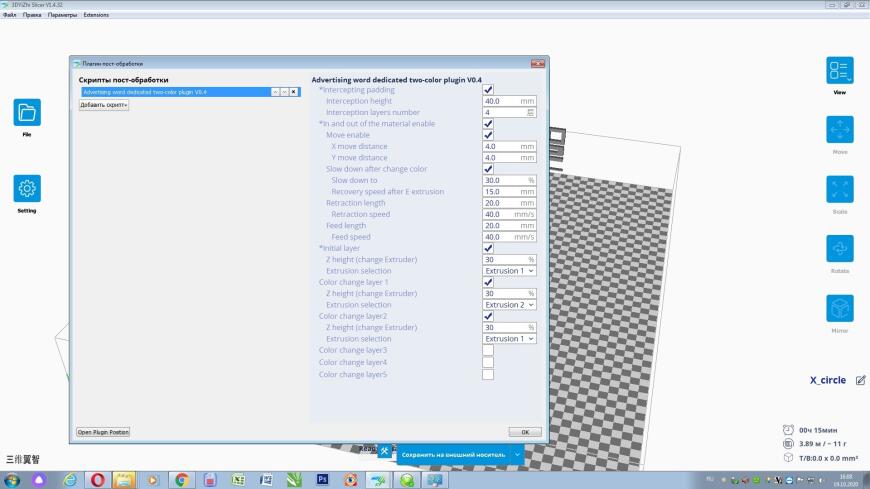Click the Slow down to percentage field
The width and height of the screenshot is (870, 489).
pyautogui.click(x=509, y=180)
